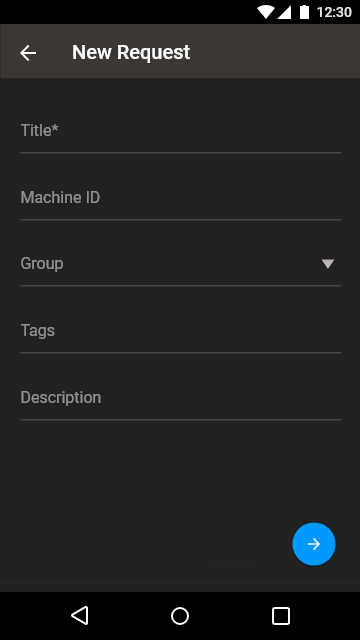Tap the 12:30 clock in status bar
The image size is (360, 640).
point(334,12)
